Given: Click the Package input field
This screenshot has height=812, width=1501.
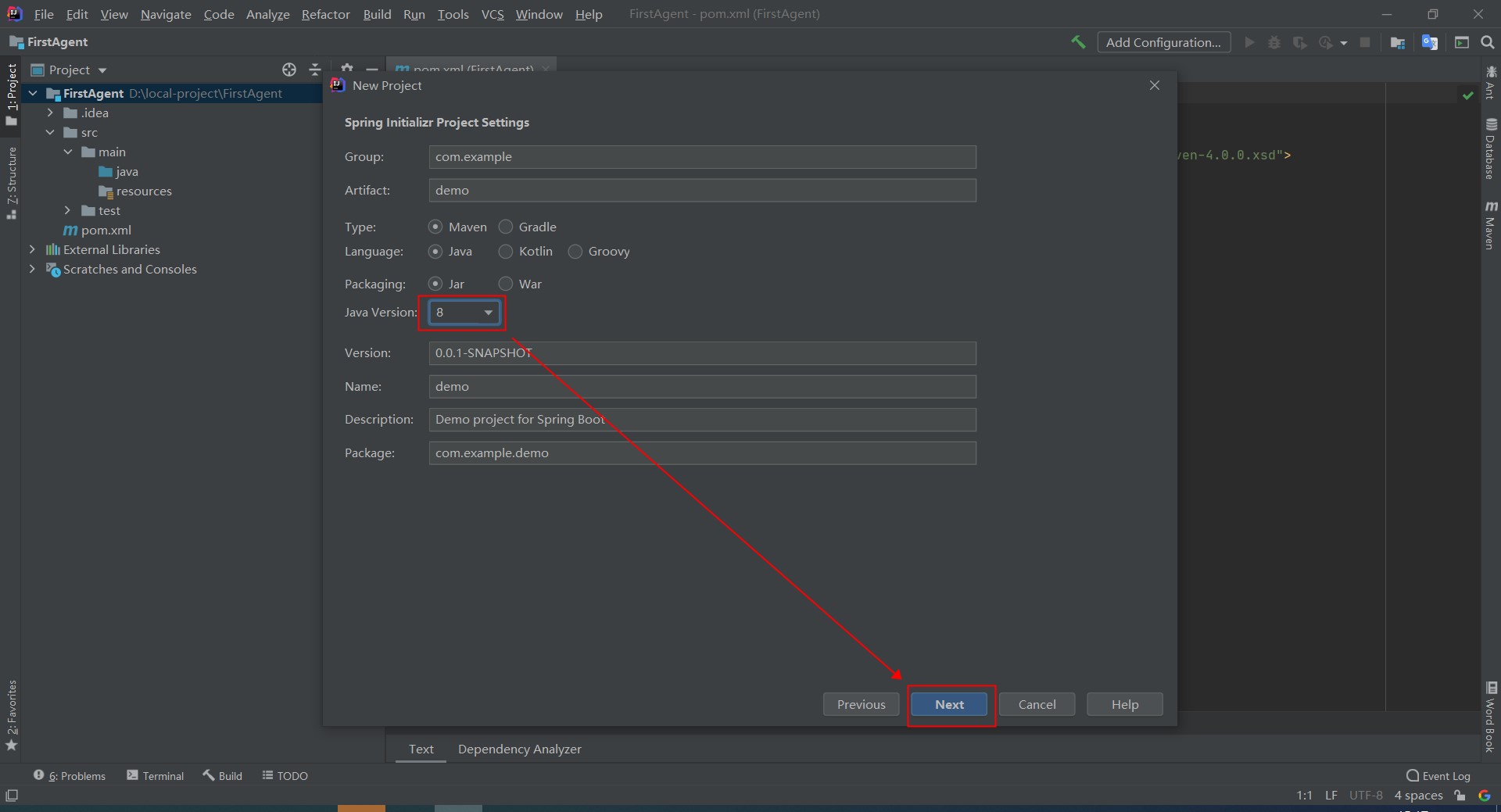Looking at the screenshot, I should (x=702, y=453).
